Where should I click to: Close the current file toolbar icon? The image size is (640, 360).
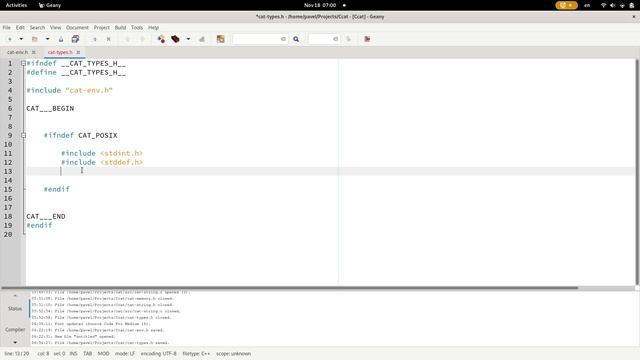(x=109, y=39)
